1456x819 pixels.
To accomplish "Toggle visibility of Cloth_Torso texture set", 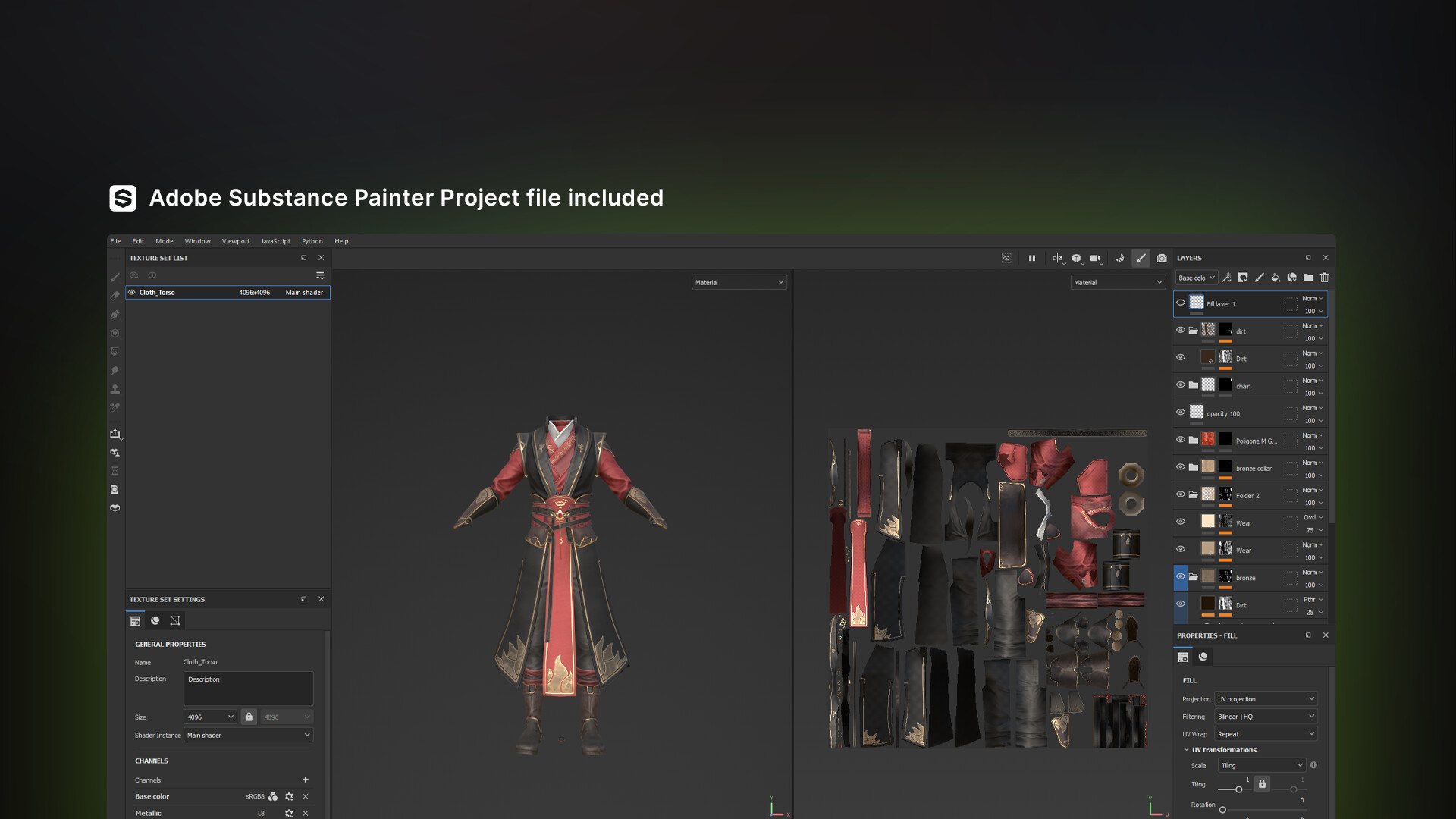I will 132,293.
